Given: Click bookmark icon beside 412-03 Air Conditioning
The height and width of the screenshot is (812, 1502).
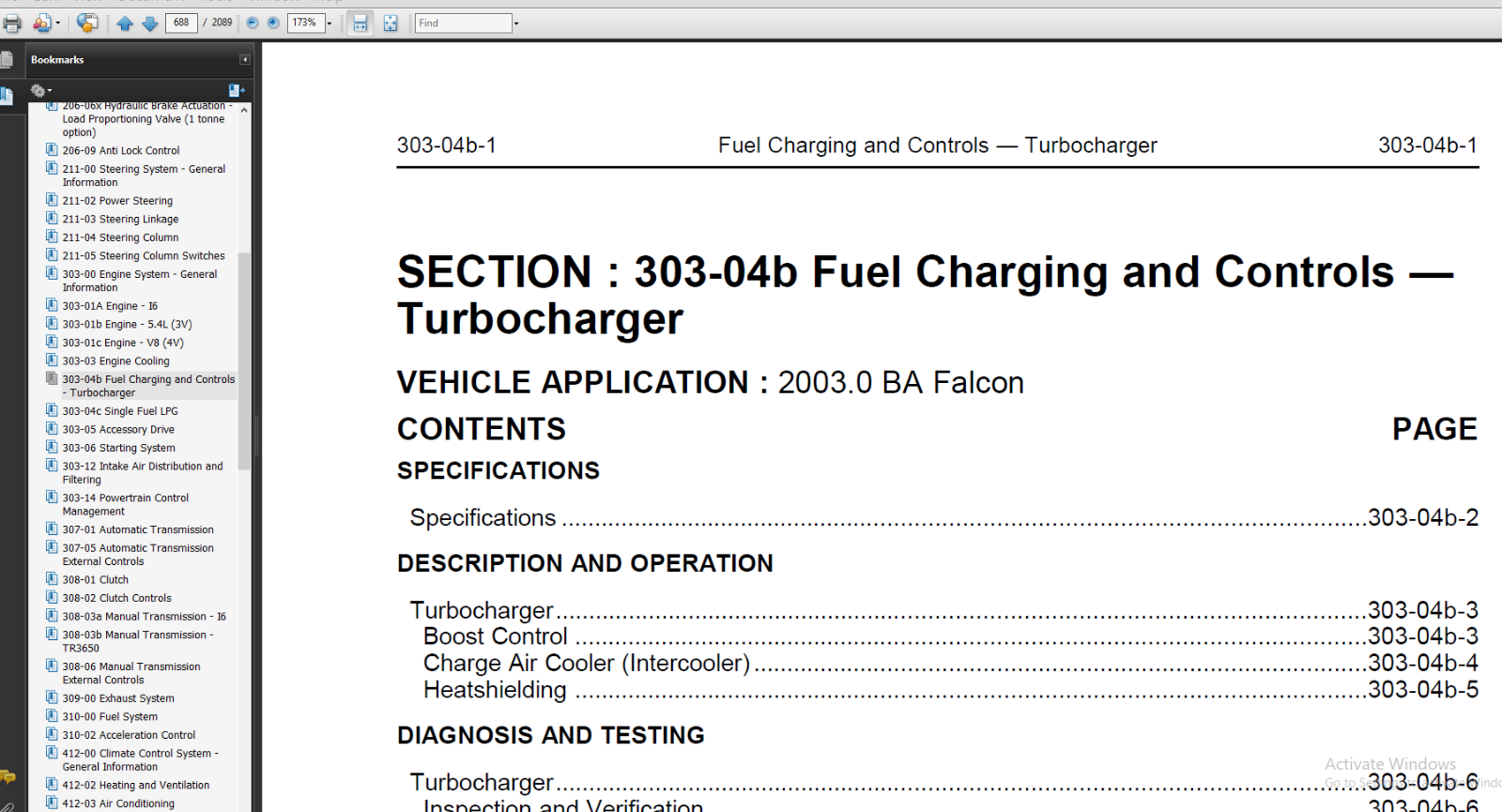Looking at the screenshot, I should click(52, 803).
